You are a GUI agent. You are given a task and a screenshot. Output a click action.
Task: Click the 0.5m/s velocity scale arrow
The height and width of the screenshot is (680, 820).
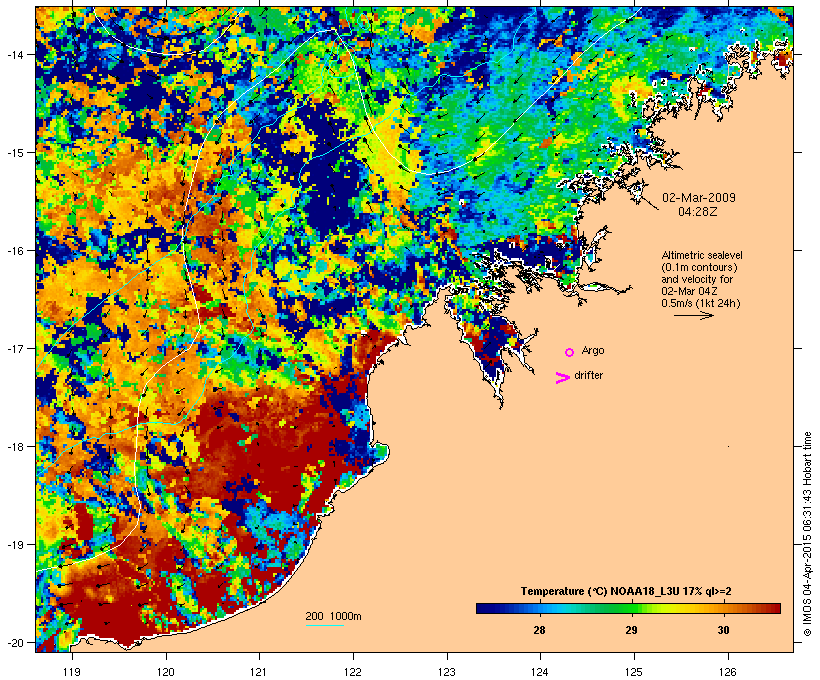pos(694,315)
